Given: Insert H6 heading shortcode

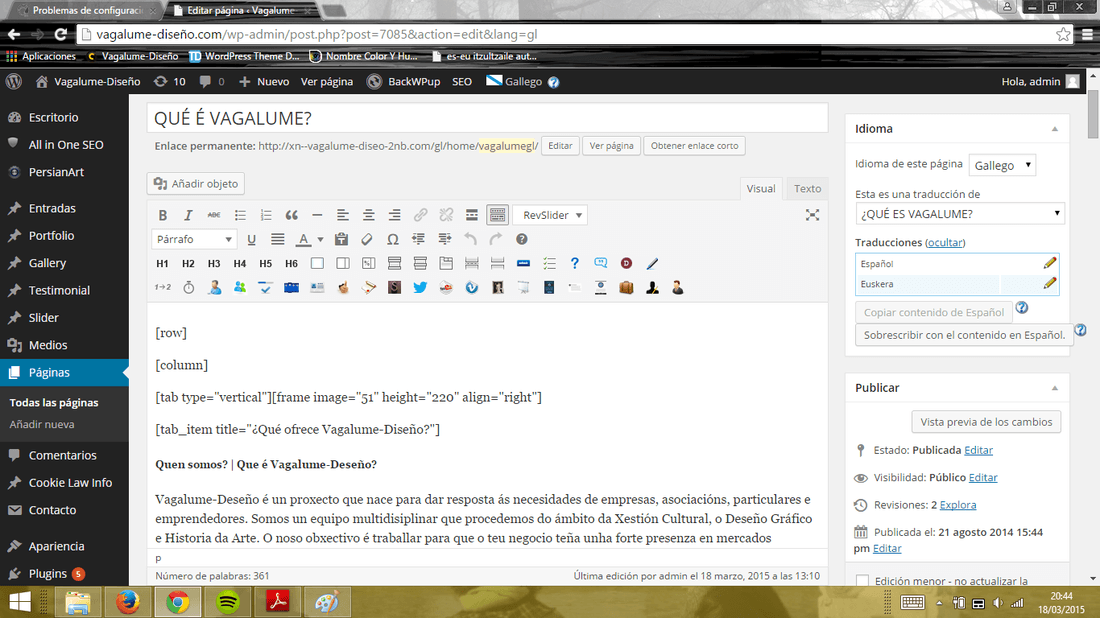Looking at the screenshot, I should [291, 264].
